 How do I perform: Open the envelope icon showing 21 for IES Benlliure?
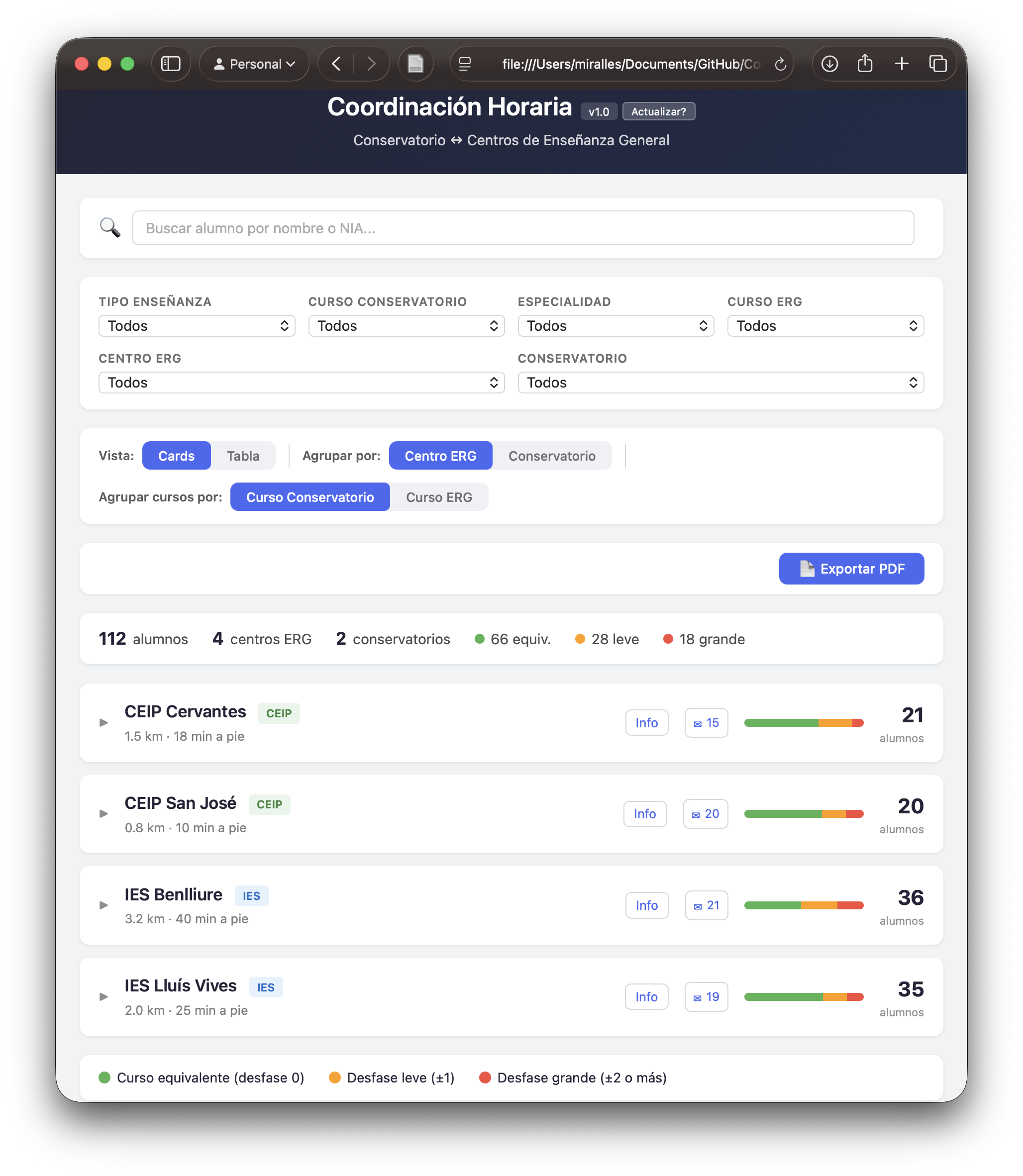pyautogui.click(x=706, y=905)
